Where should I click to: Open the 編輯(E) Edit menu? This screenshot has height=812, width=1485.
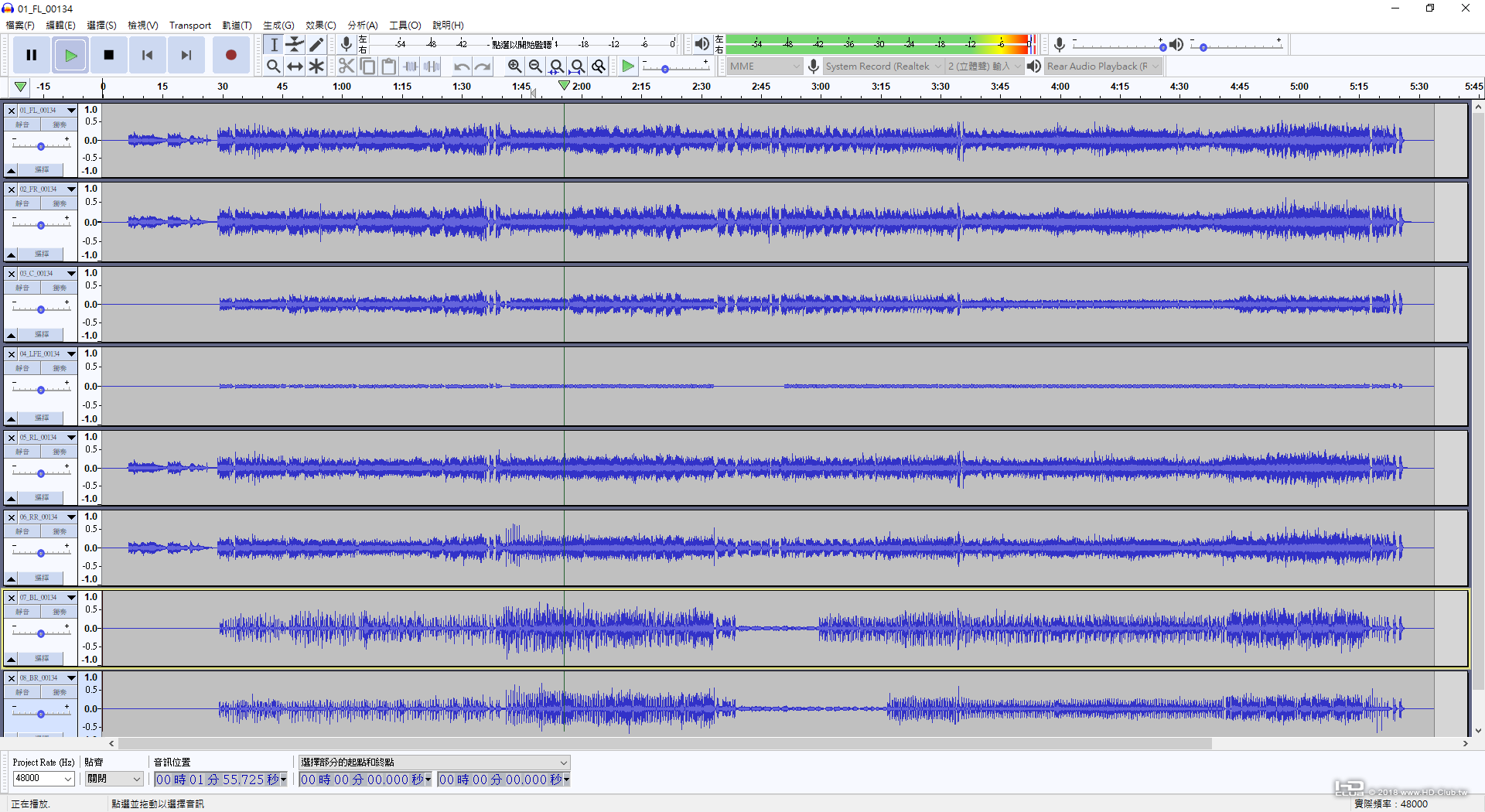click(60, 26)
